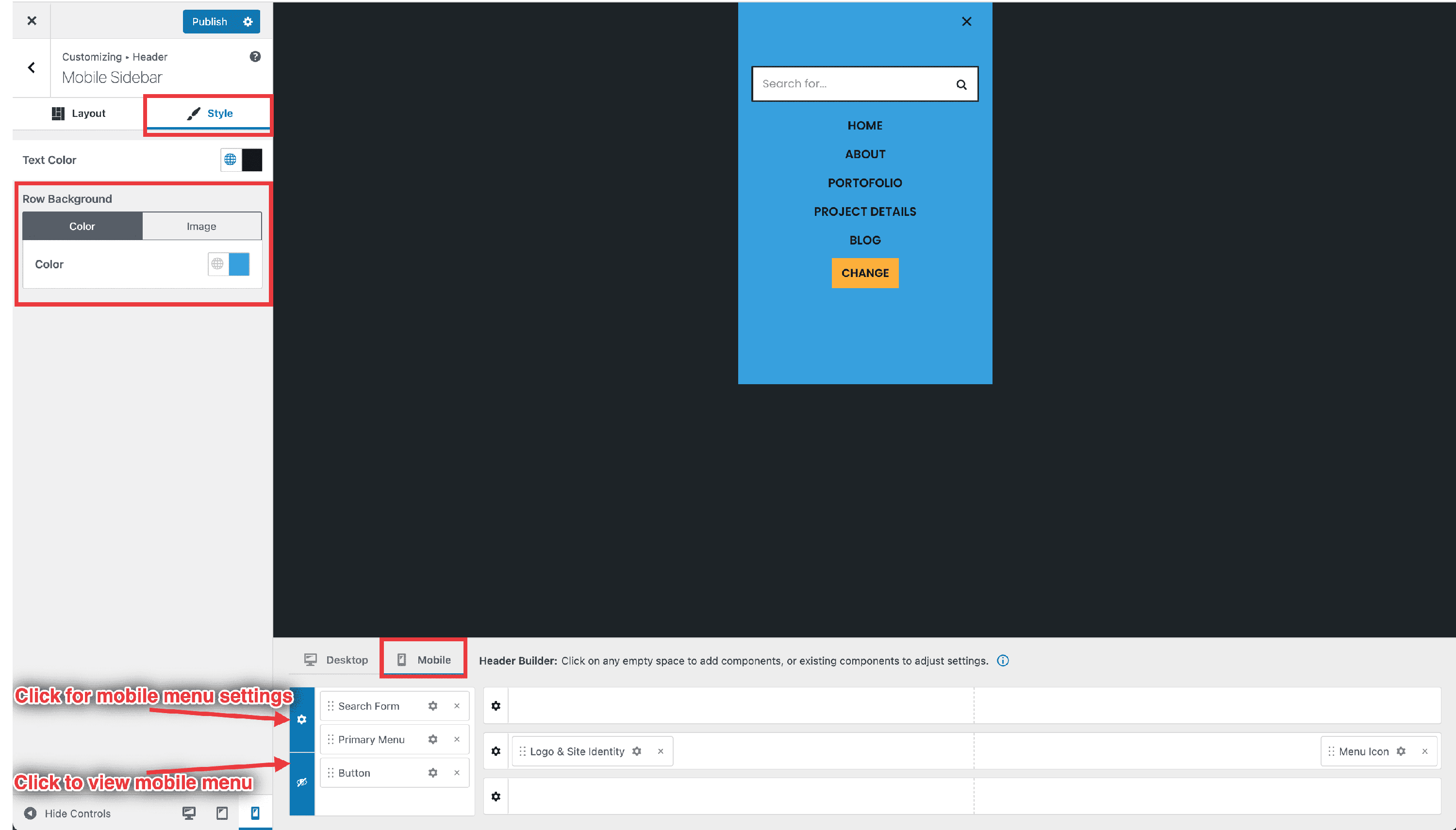Open the Primary Menu component settings gear
This screenshot has width=1456, height=830.
(x=433, y=739)
